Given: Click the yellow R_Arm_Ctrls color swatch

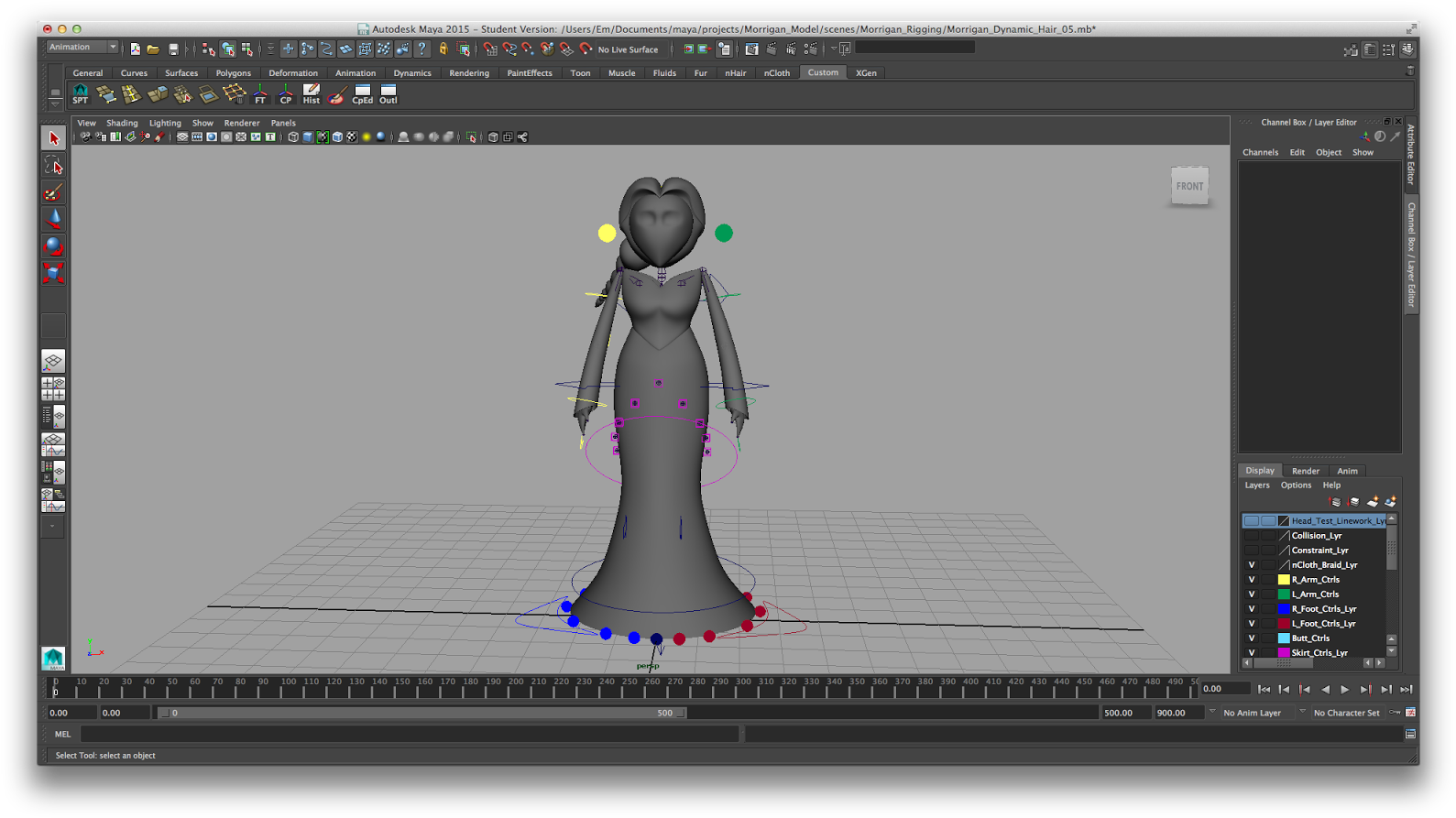Looking at the screenshot, I should click(1284, 580).
